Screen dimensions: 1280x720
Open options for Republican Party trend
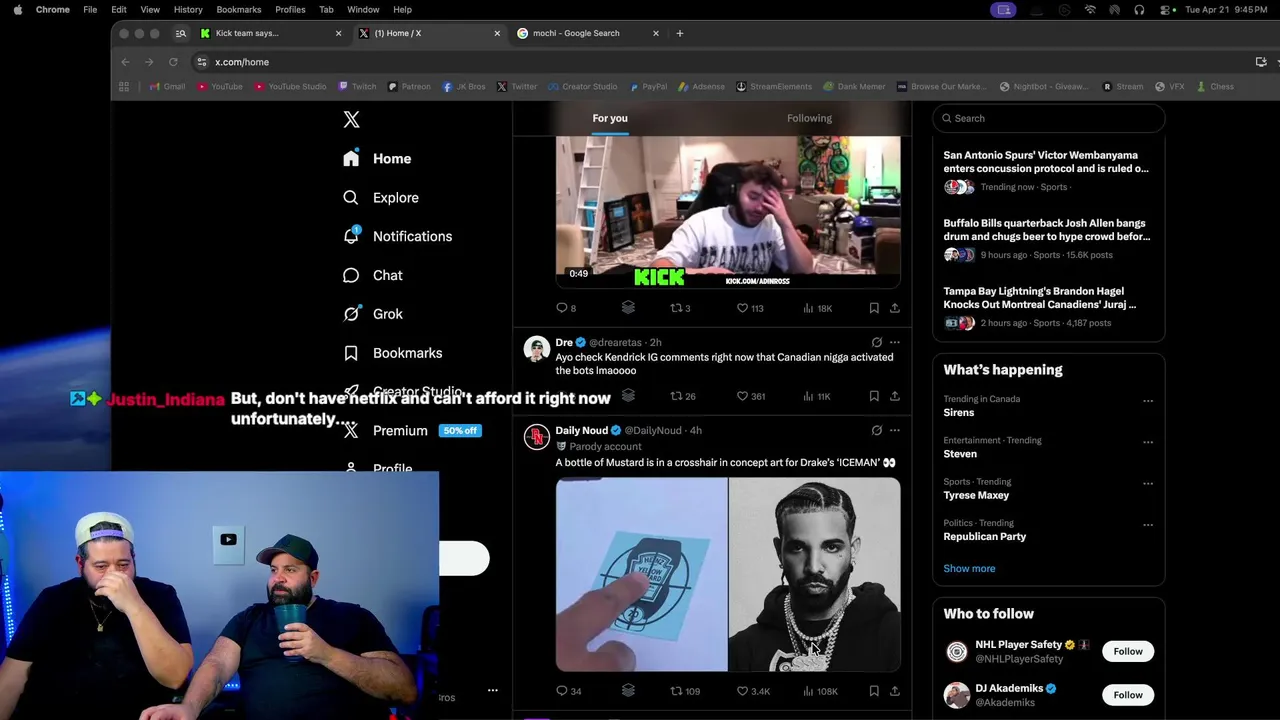1148,525
